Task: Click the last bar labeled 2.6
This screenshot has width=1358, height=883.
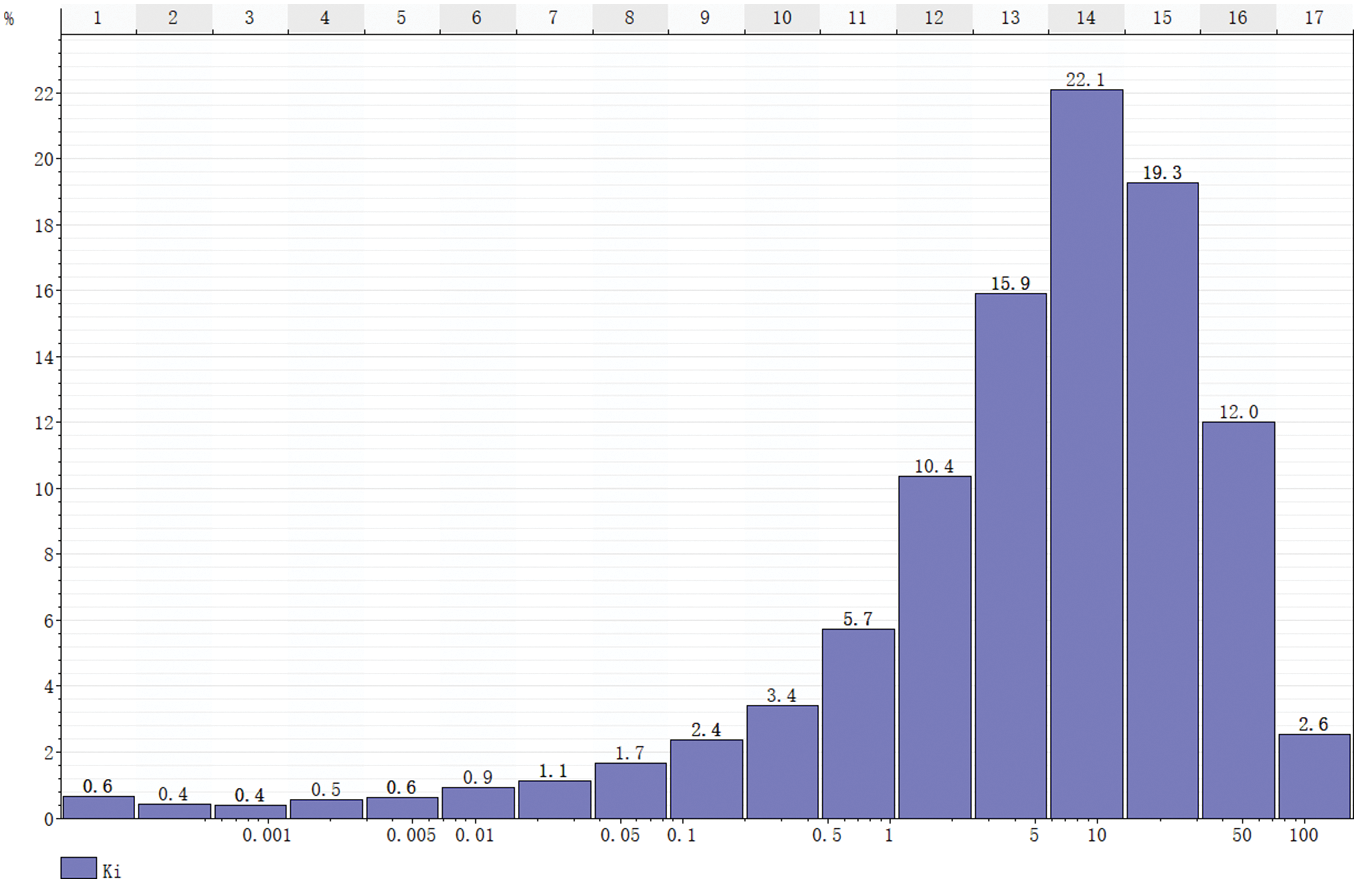Action: pyautogui.click(x=1314, y=776)
